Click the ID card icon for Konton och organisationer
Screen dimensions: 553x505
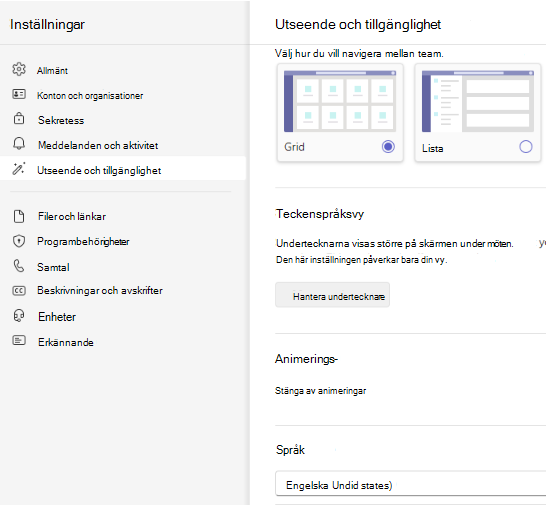(x=19, y=94)
